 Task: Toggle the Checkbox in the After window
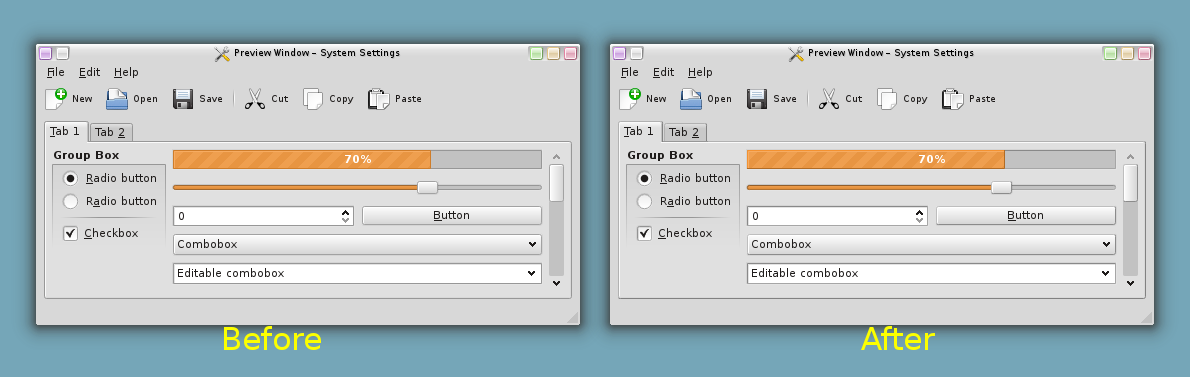pyautogui.click(x=644, y=233)
